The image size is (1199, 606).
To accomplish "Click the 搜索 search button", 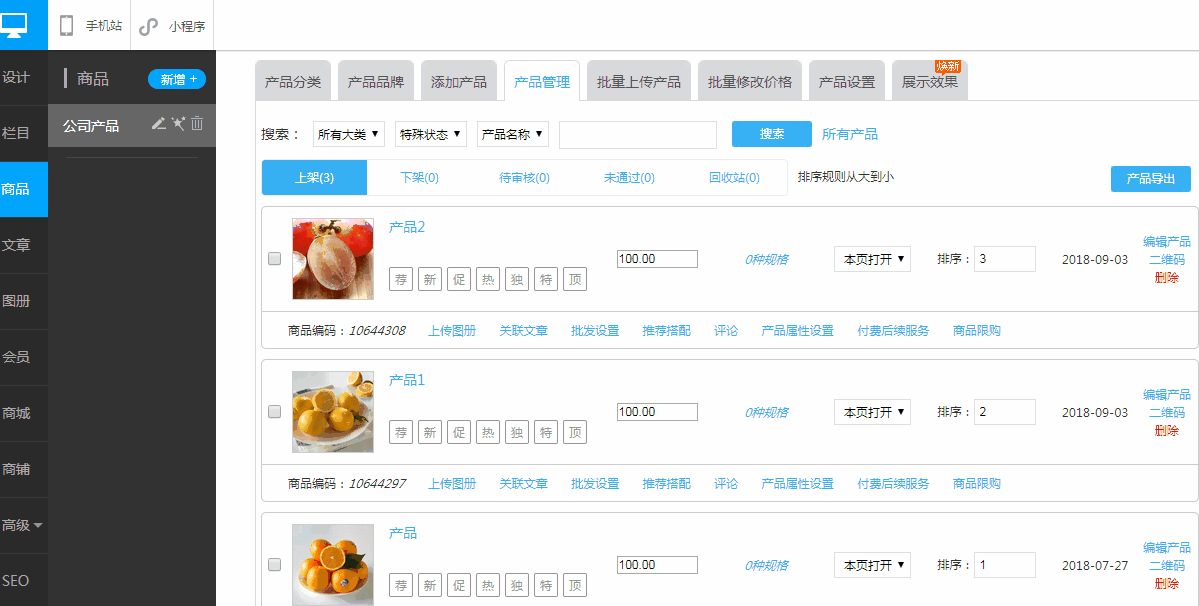I will pos(771,133).
